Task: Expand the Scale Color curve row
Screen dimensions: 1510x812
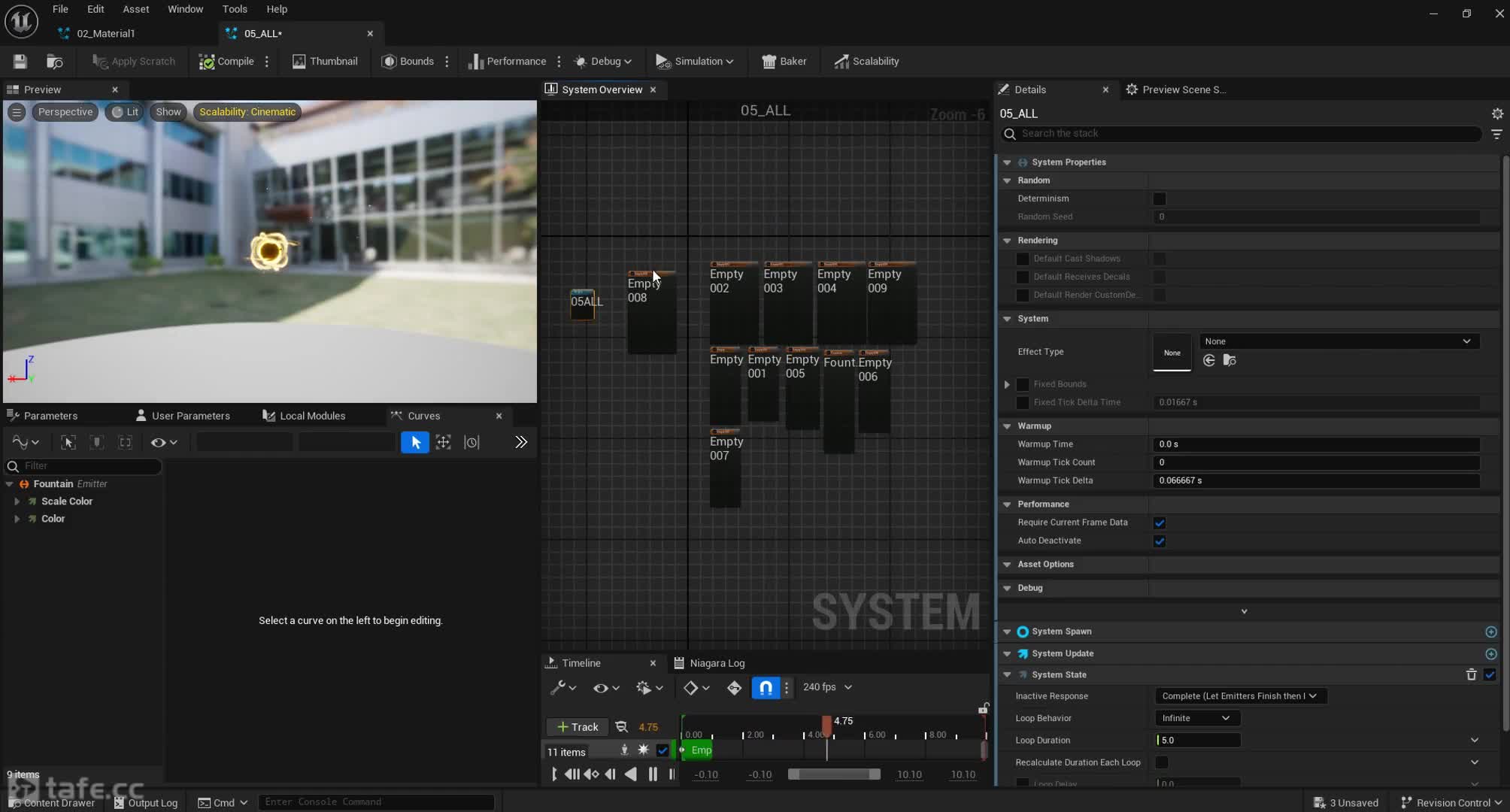Action: (17, 501)
